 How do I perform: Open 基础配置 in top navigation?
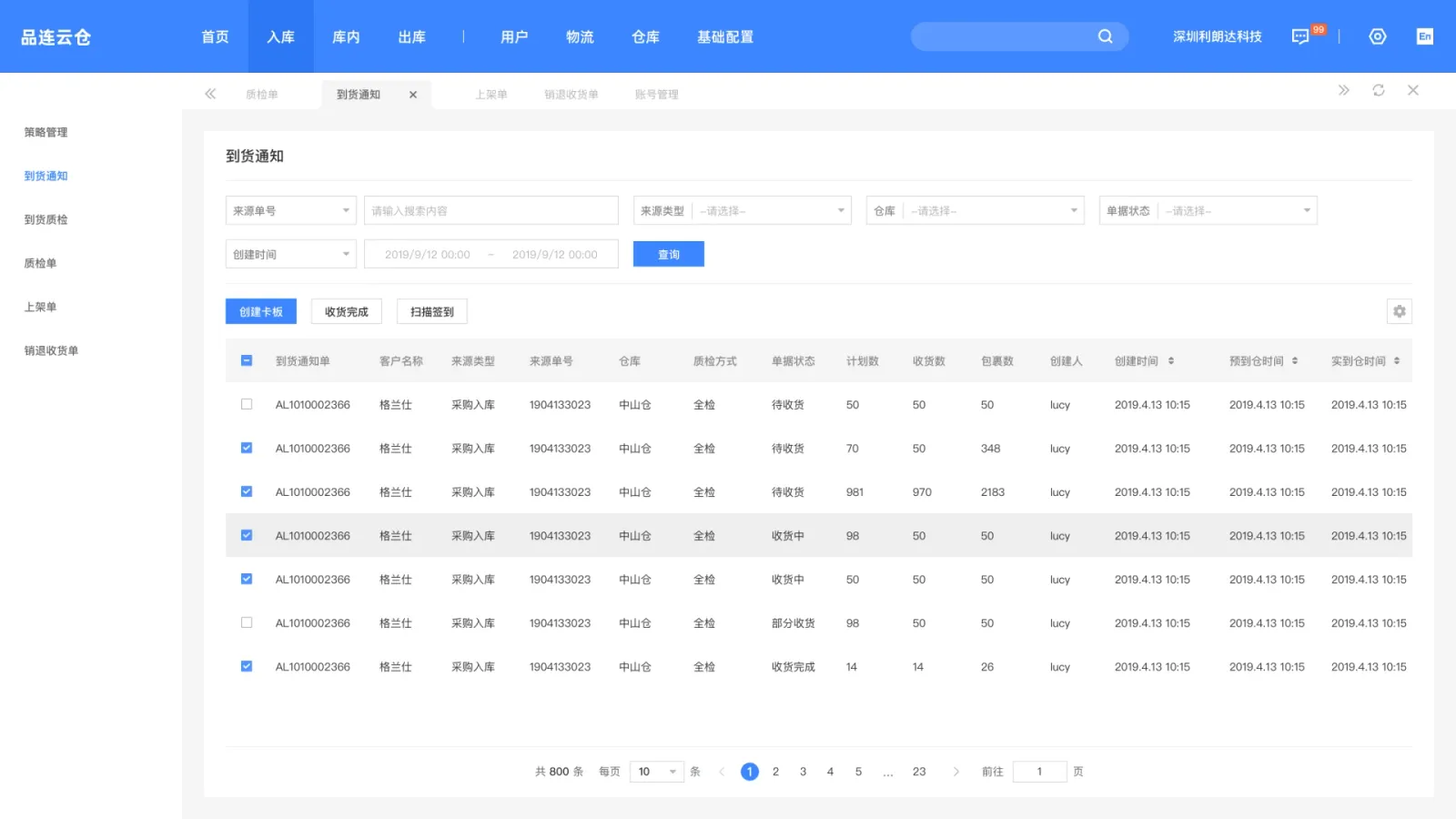point(725,36)
